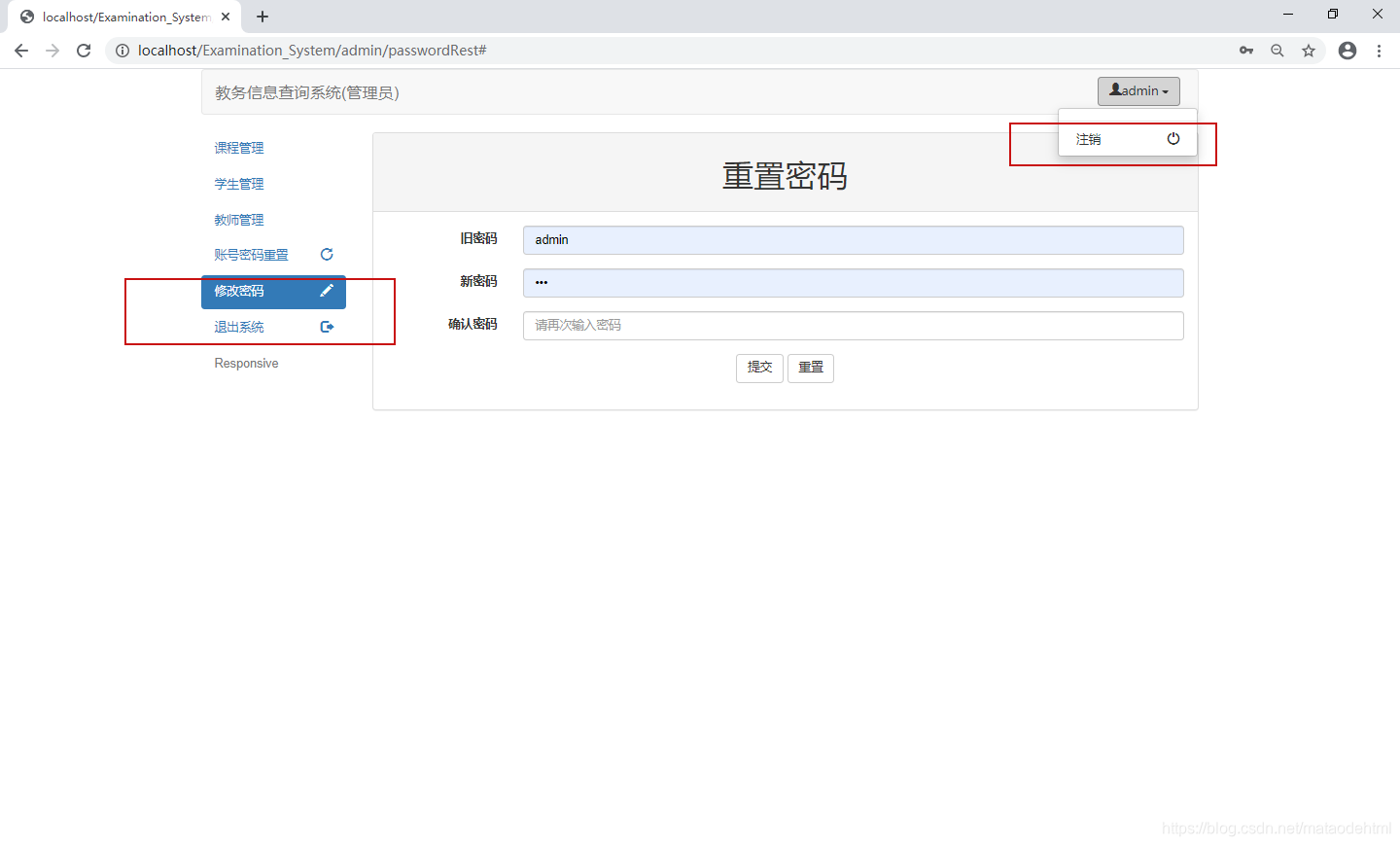
Task: Close the localhost/Examination_System tab
Action: pos(226,17)
